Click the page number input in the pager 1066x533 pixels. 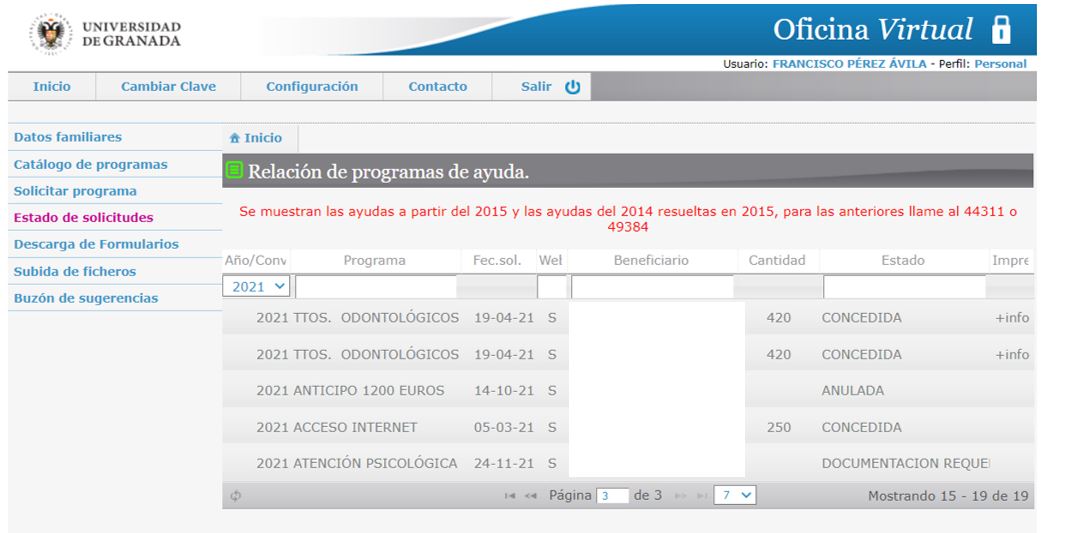612,496
